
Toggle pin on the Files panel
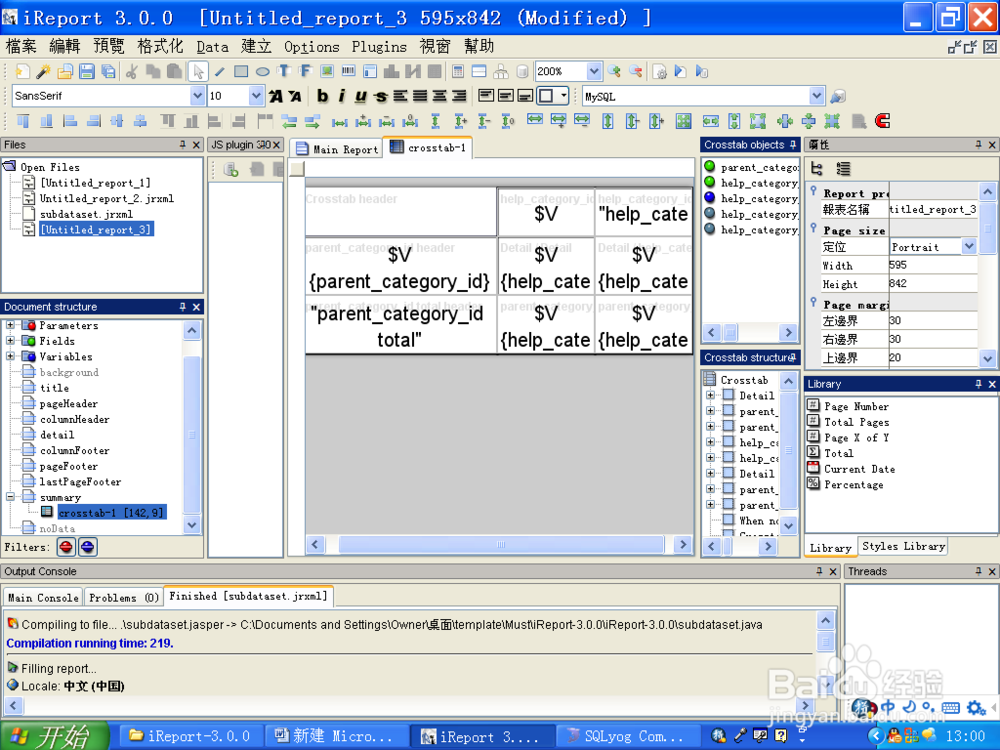click(182, 145)
